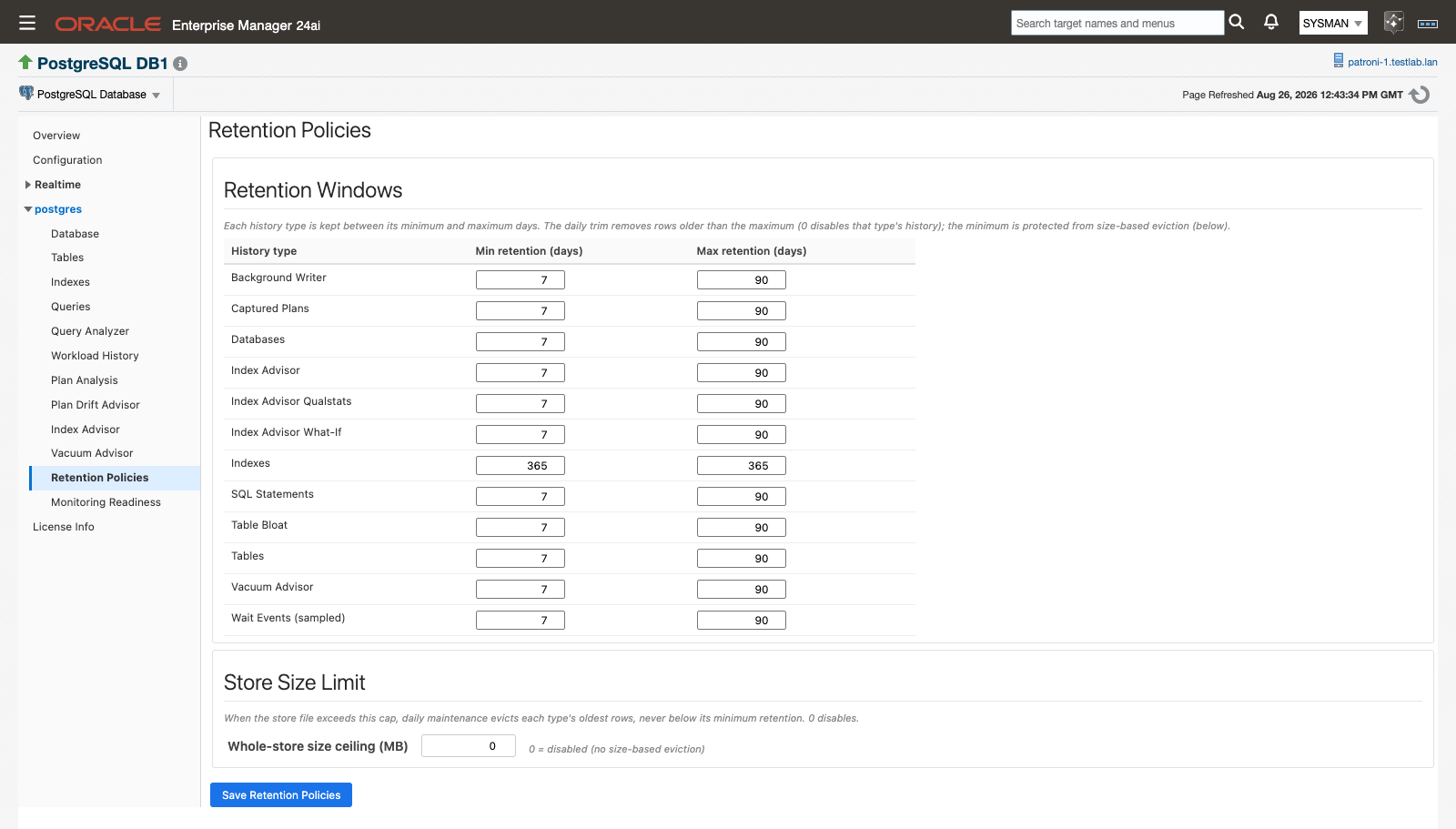Refresh the page with the refresh icon
Screen dimensions: 1456x829
pyautogui.click(x=1420, y=95)
